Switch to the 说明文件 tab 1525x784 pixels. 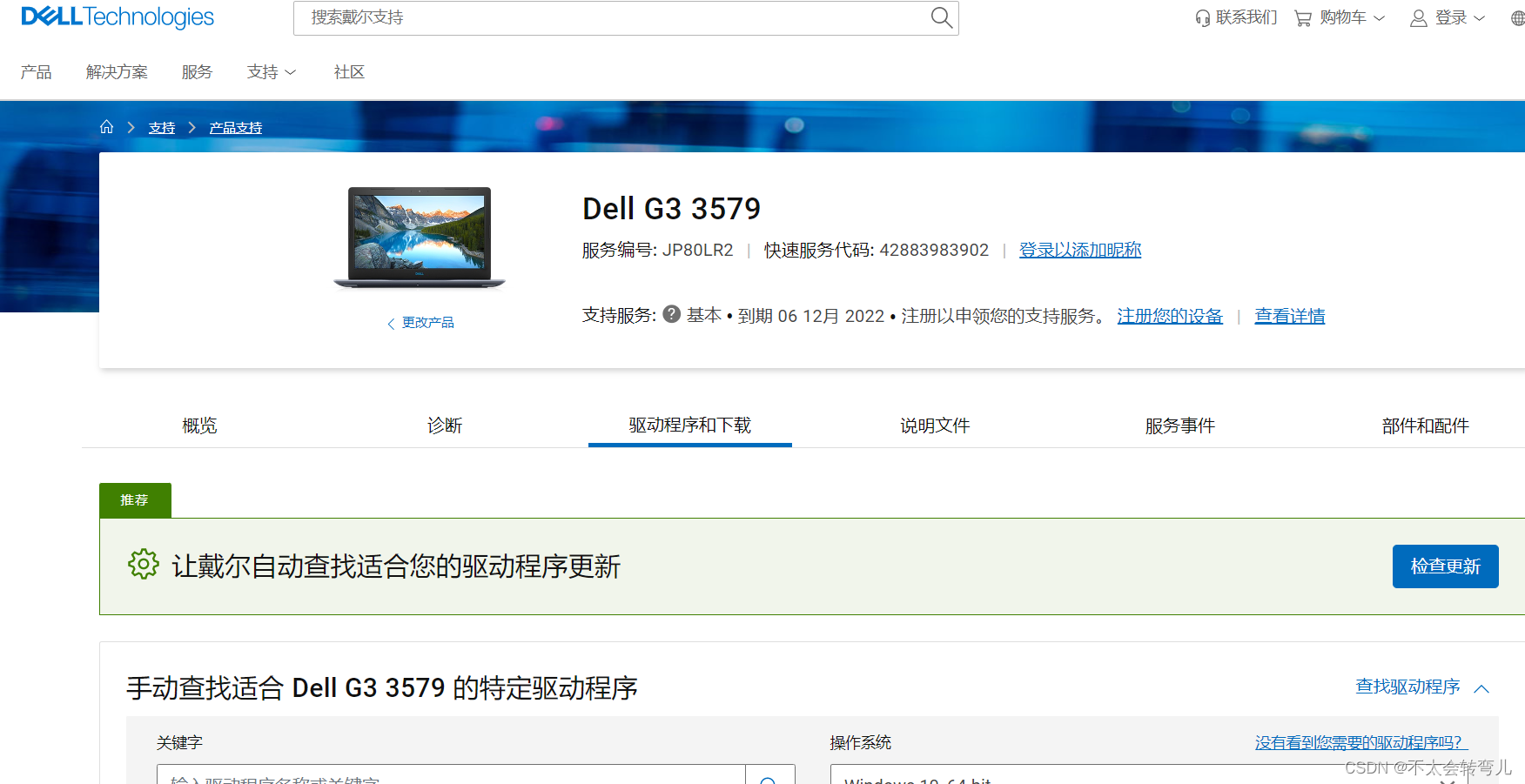935,426
